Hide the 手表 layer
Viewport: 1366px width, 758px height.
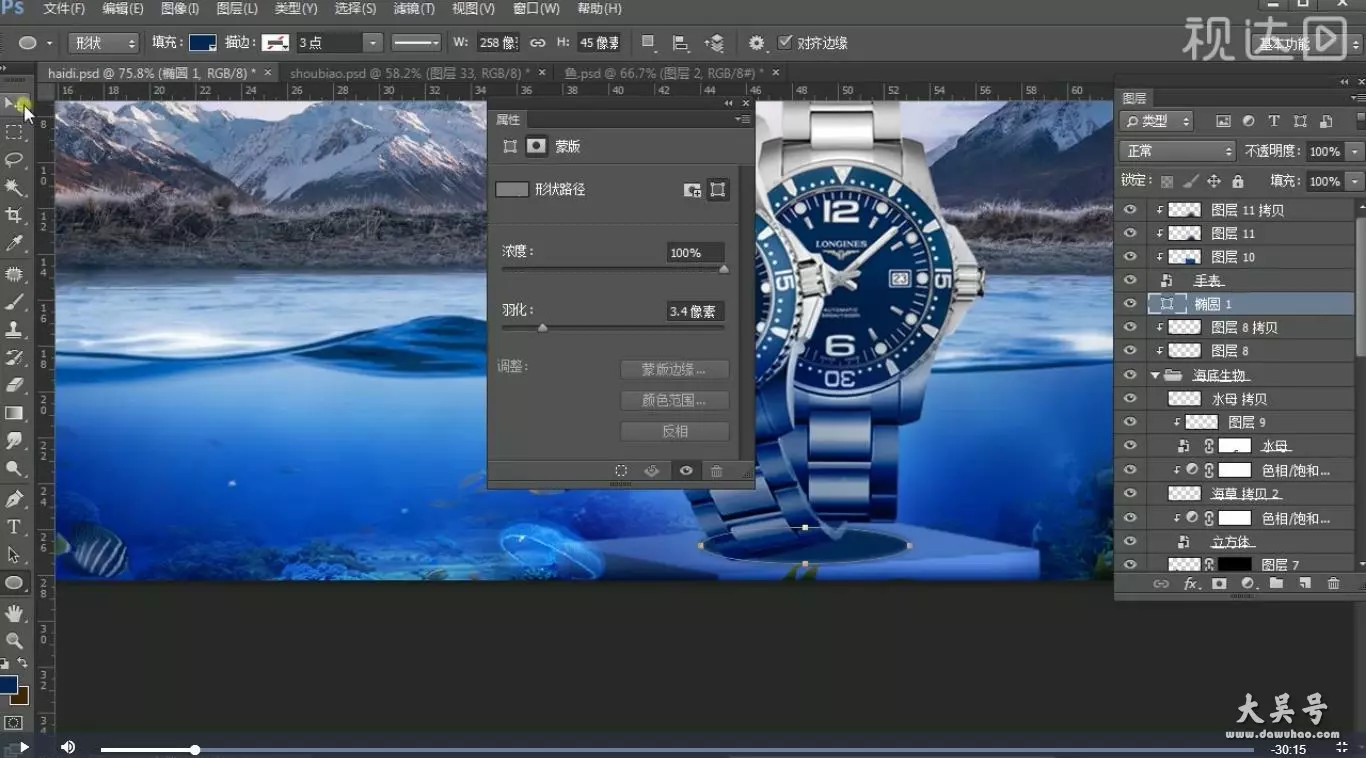(1130, 281)
